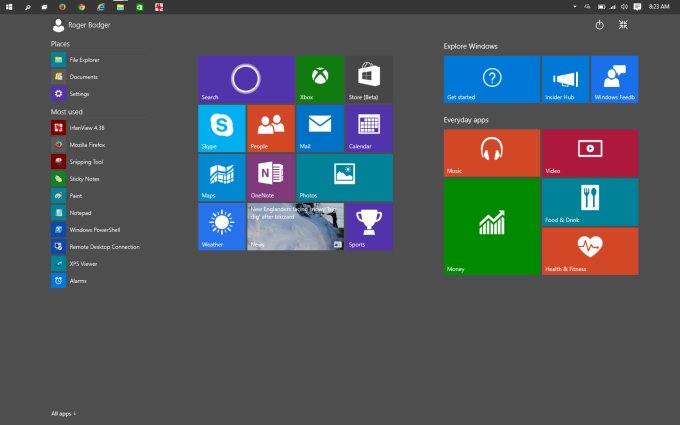Launch the Maps tile
680x425 pixels.
click(x=221, y=177)
